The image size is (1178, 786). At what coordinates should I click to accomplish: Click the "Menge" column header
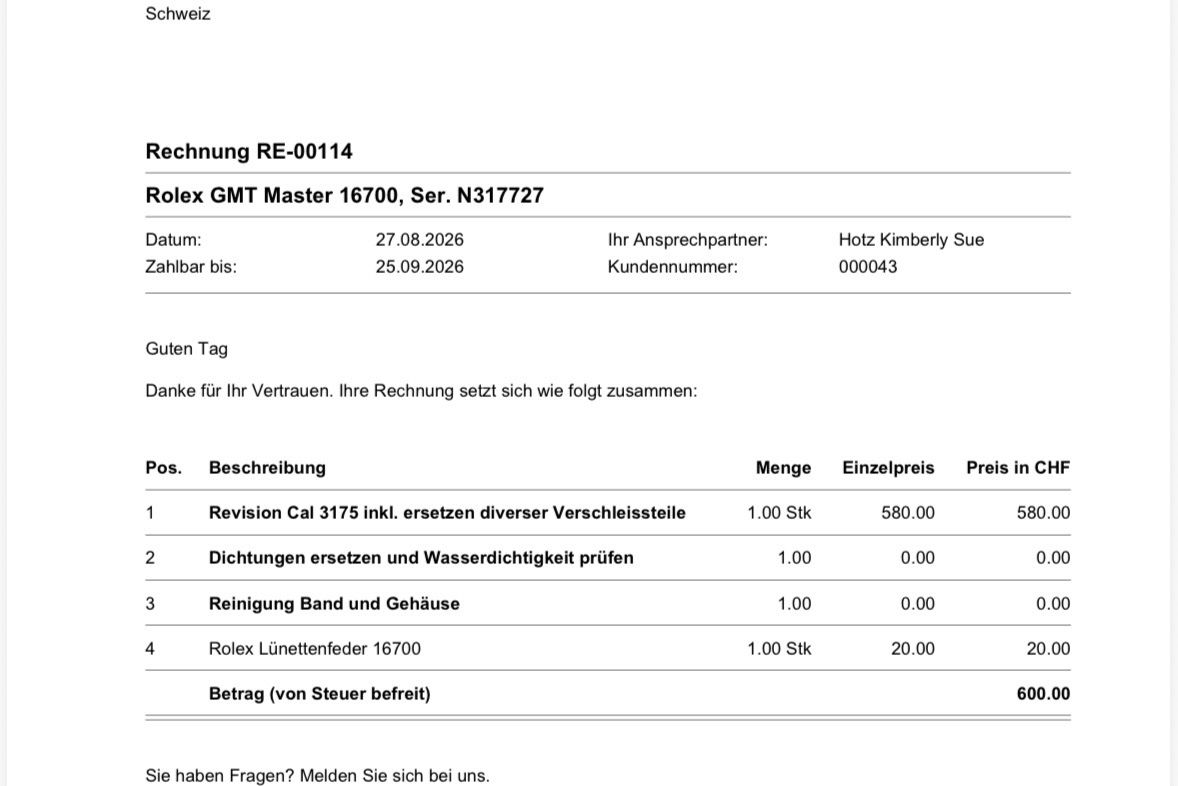coord(783,468)
